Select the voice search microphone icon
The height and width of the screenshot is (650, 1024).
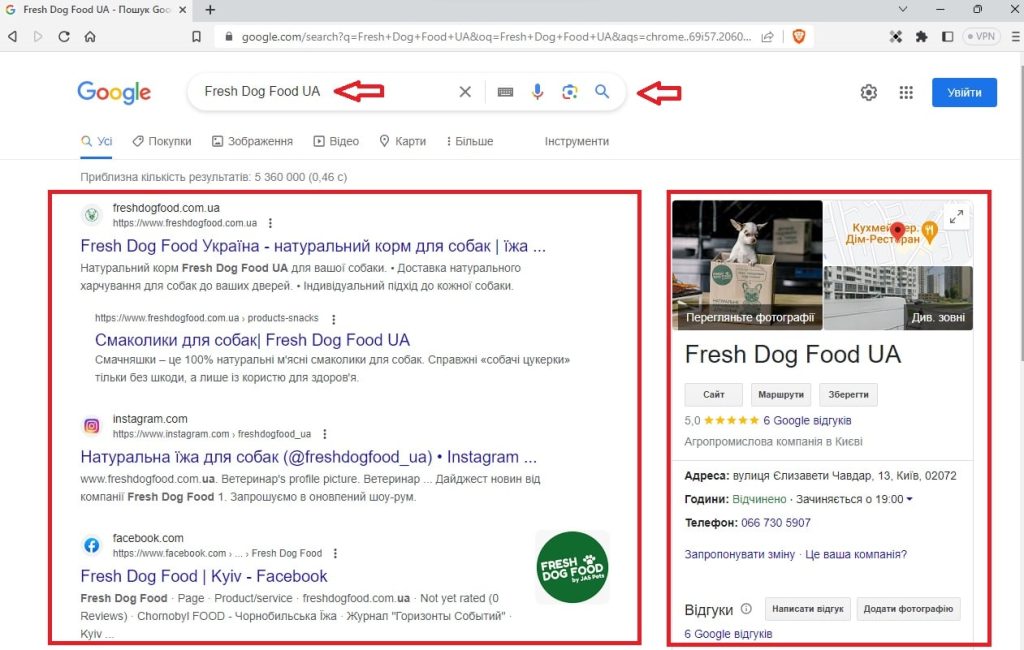click(x=537, y=91)
